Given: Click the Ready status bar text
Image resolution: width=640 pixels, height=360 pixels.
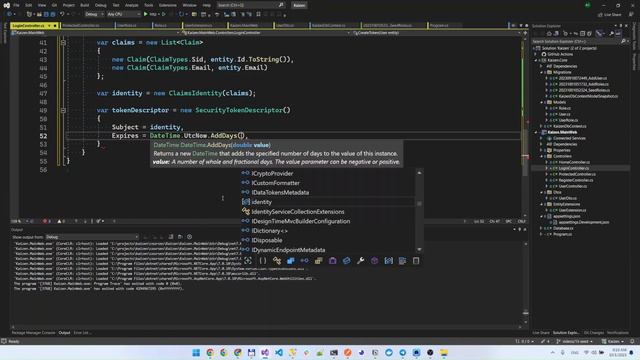Looking at the screenshot, I should [x=13, y=341].
